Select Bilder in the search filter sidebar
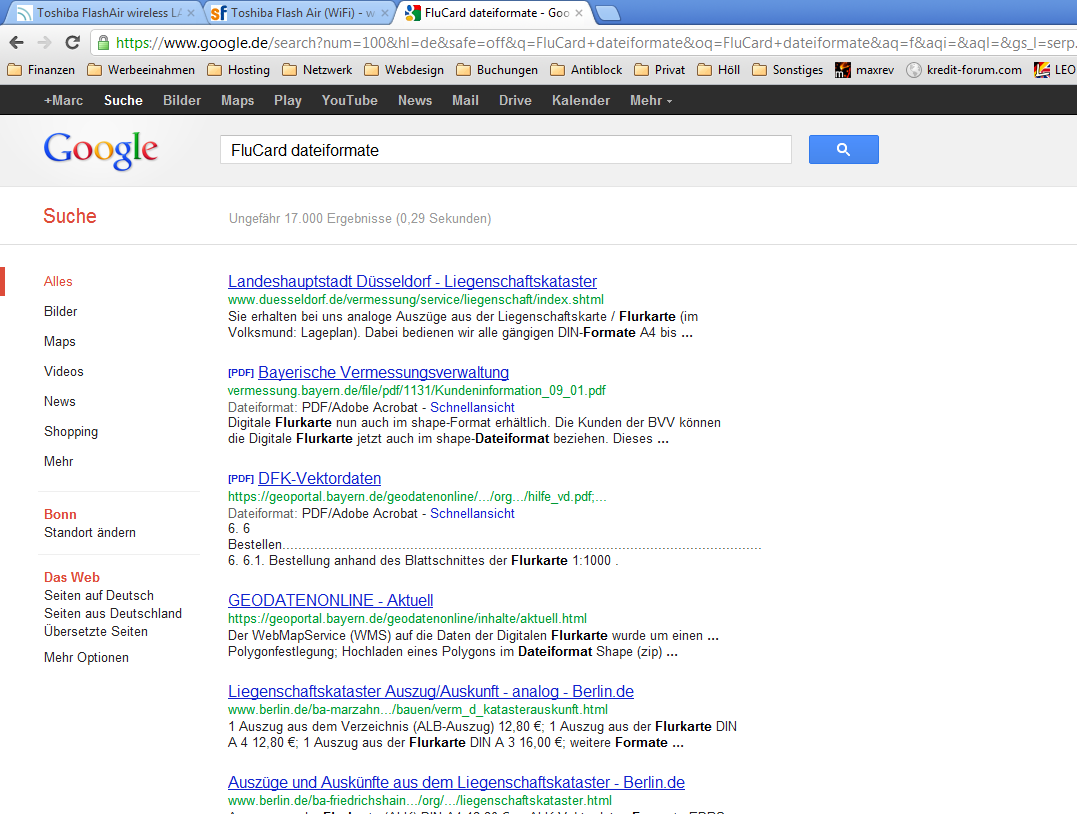 59,311
